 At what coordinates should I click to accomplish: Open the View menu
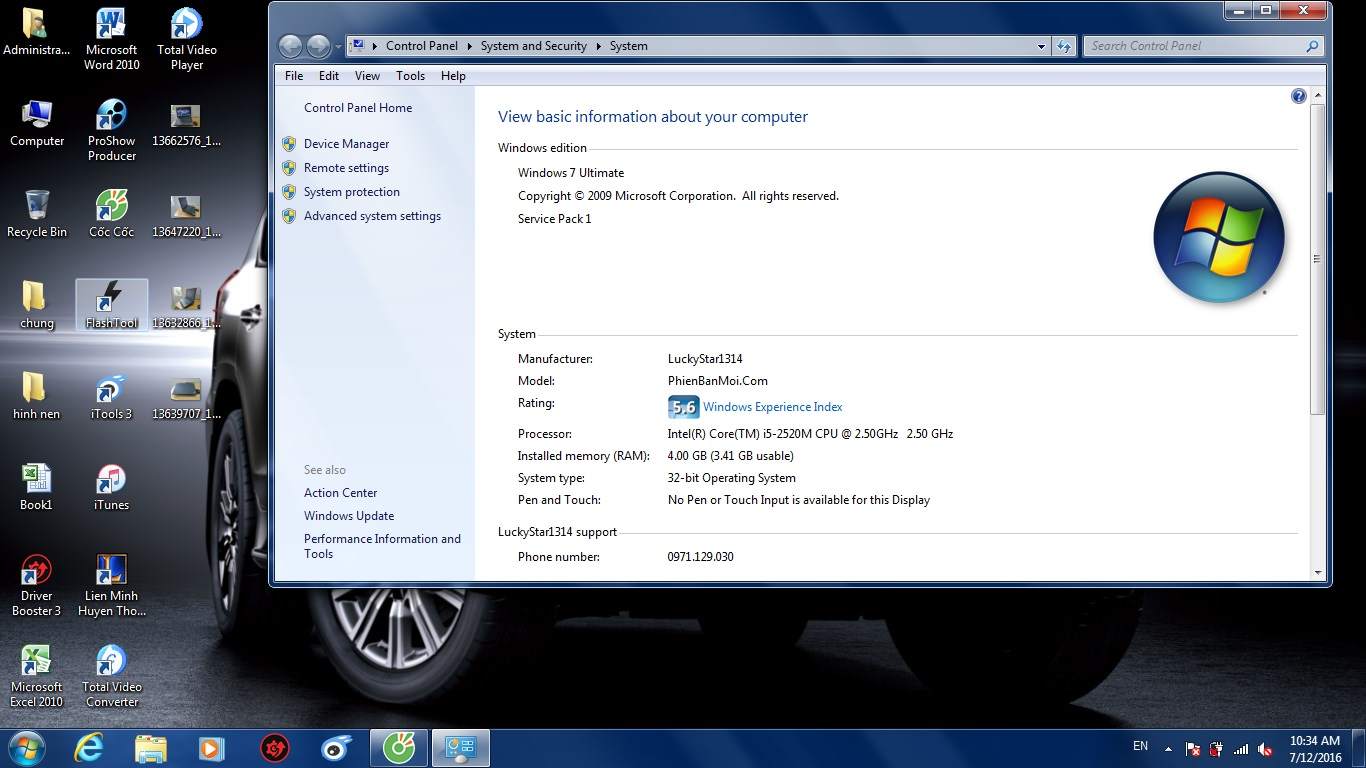click(x=367, y=75)
